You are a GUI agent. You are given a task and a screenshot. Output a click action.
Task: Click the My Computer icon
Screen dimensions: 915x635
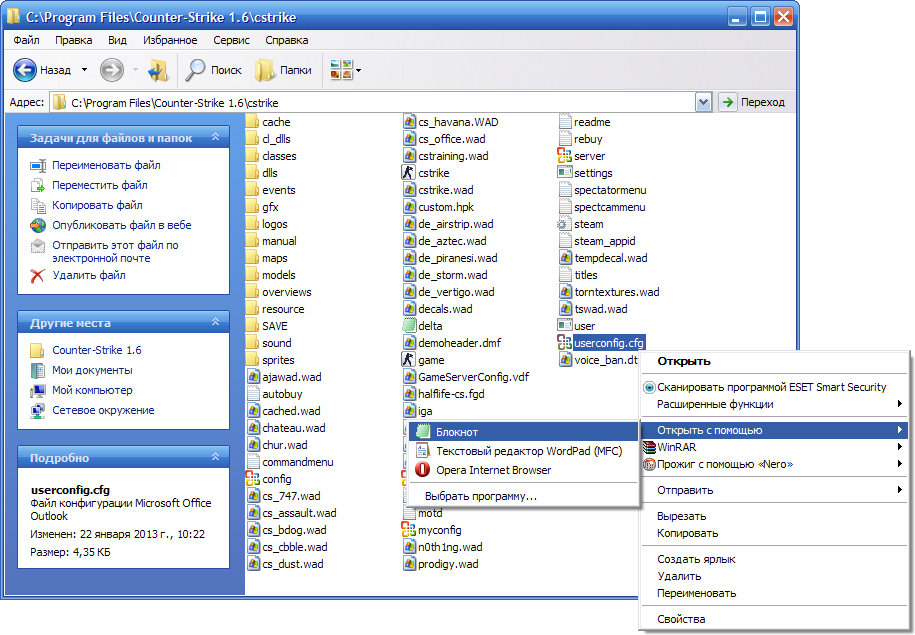tap(38, 390)
